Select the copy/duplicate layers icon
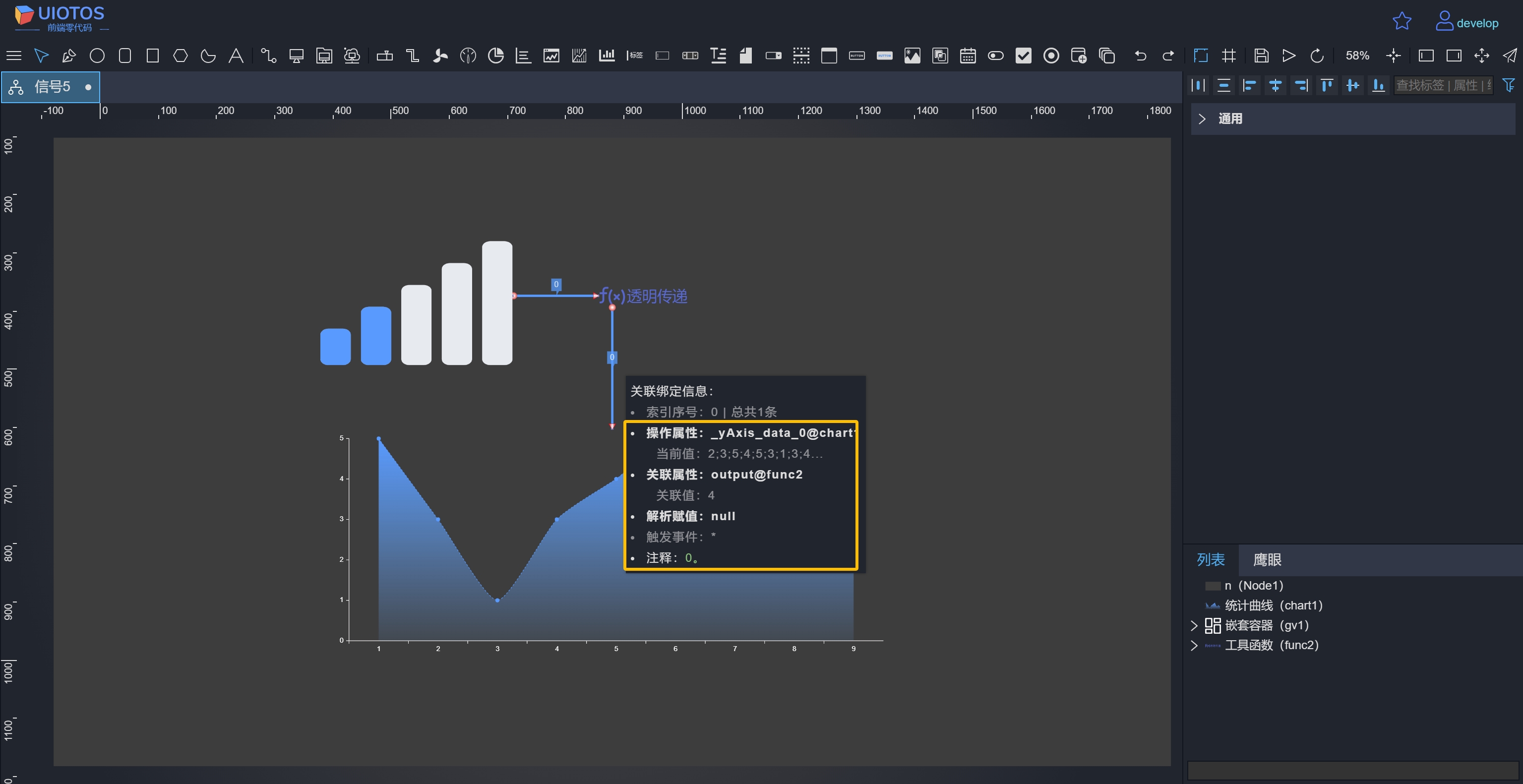 coord(1107,56)
